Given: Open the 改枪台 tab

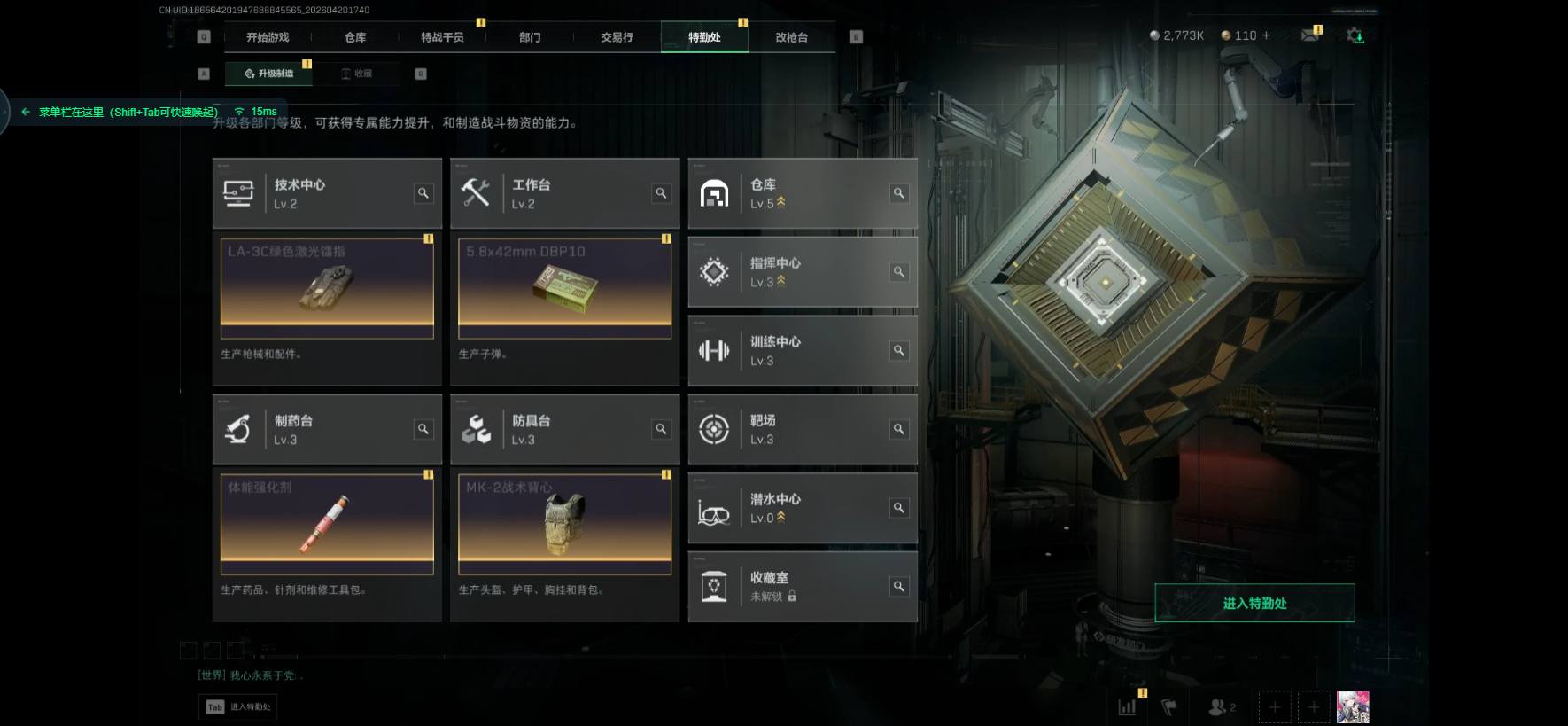Looking at the screenshot, I should pos(791,37).
